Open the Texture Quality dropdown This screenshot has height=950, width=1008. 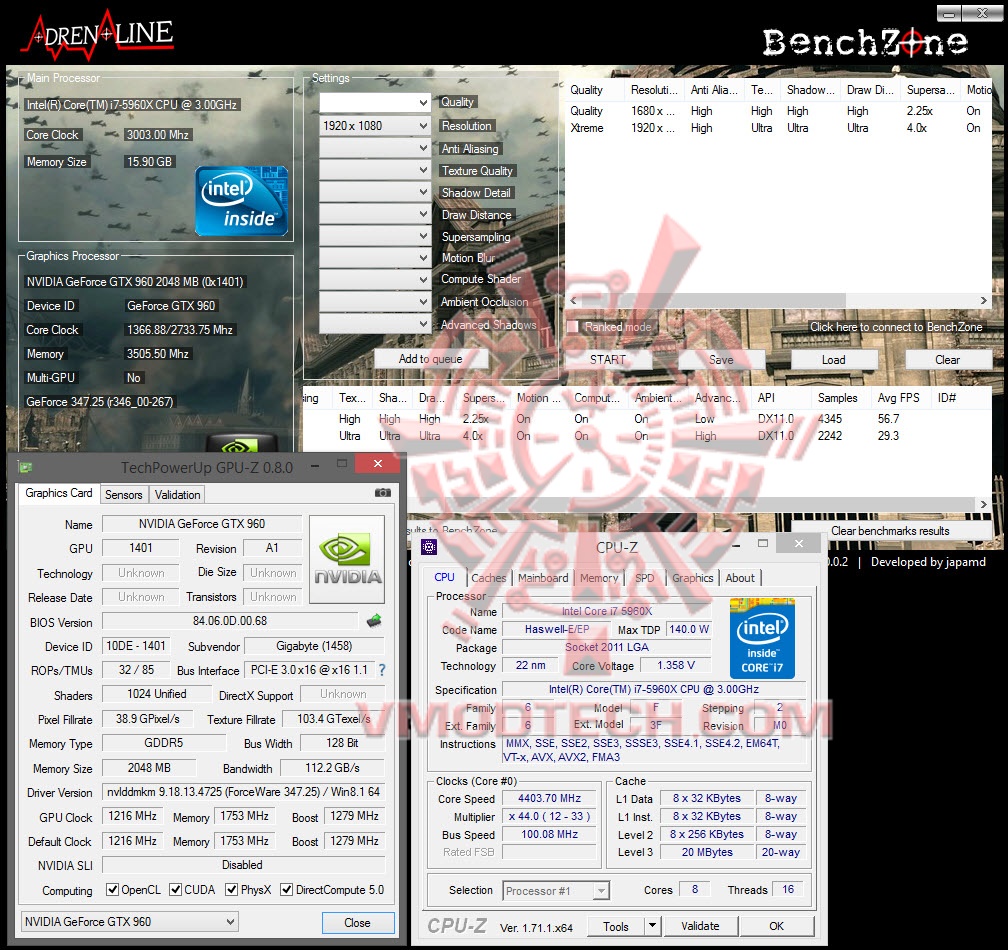[375, 170]
